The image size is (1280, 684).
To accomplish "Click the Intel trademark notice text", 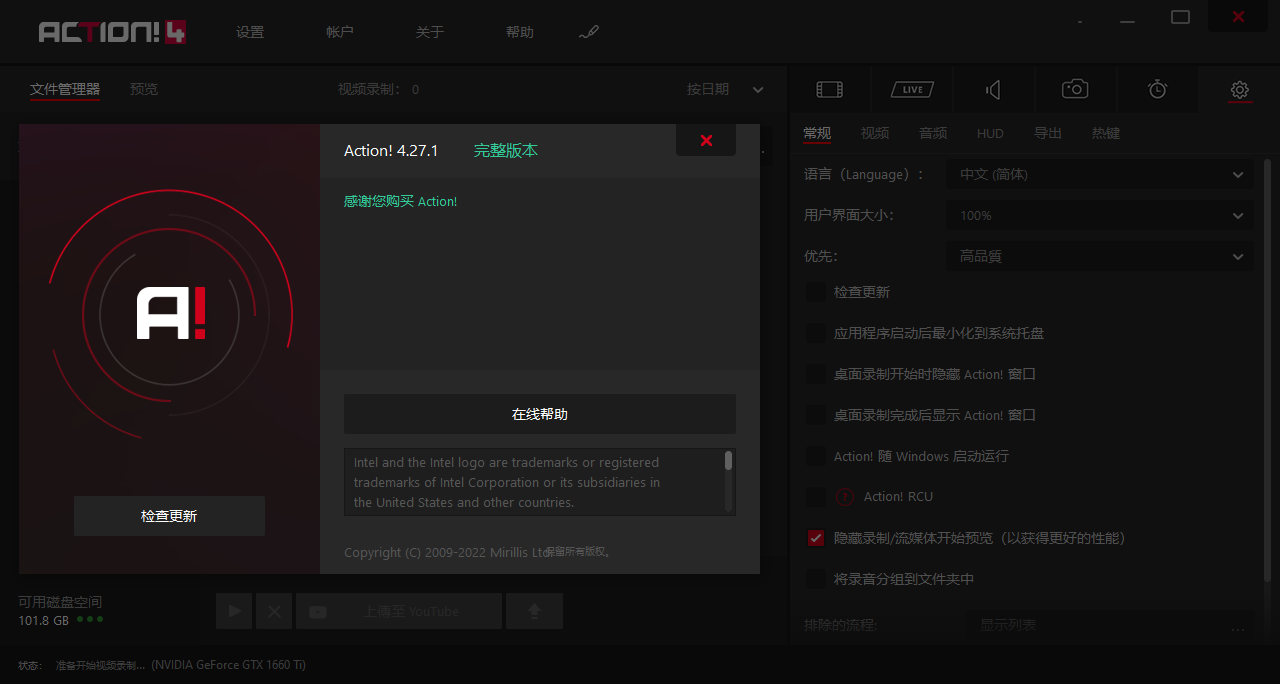I will coord(507,483).
